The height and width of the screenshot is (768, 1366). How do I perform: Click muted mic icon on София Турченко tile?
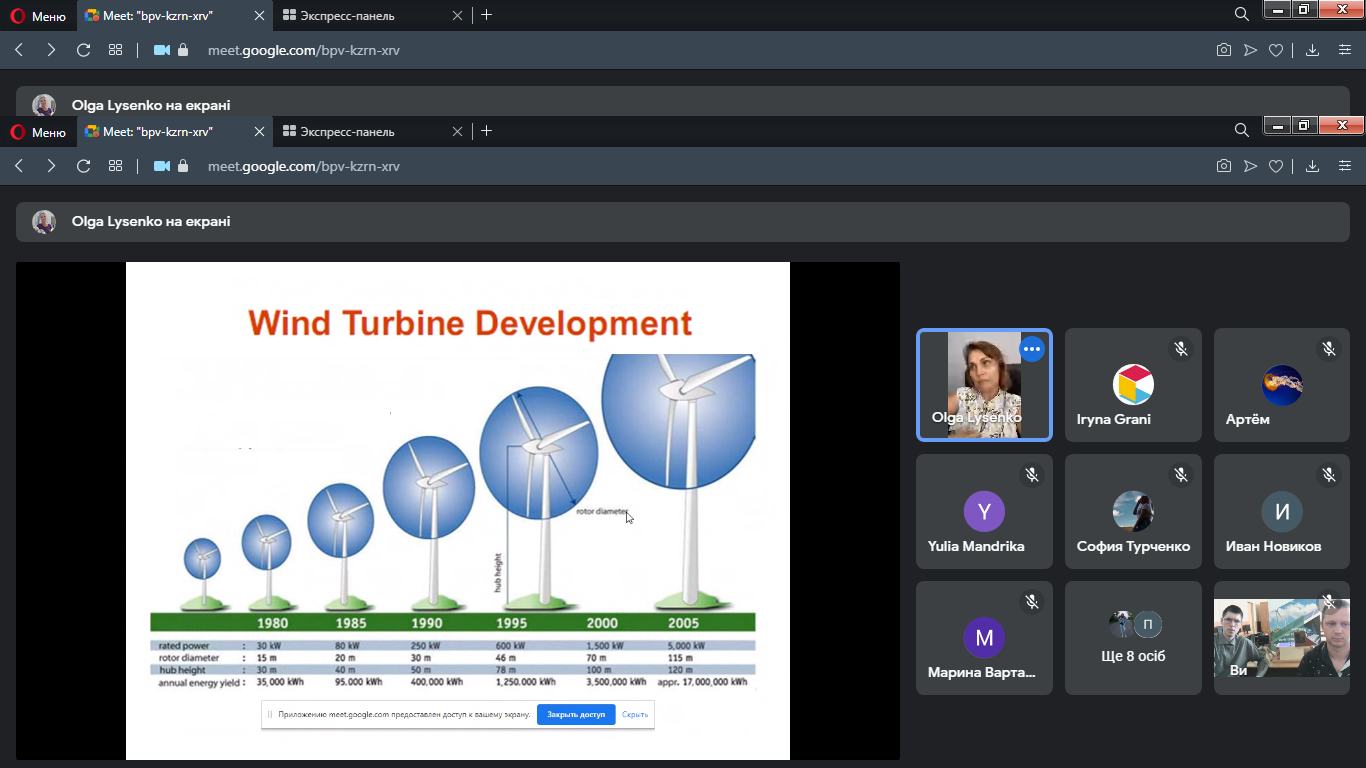(1181, 476)
